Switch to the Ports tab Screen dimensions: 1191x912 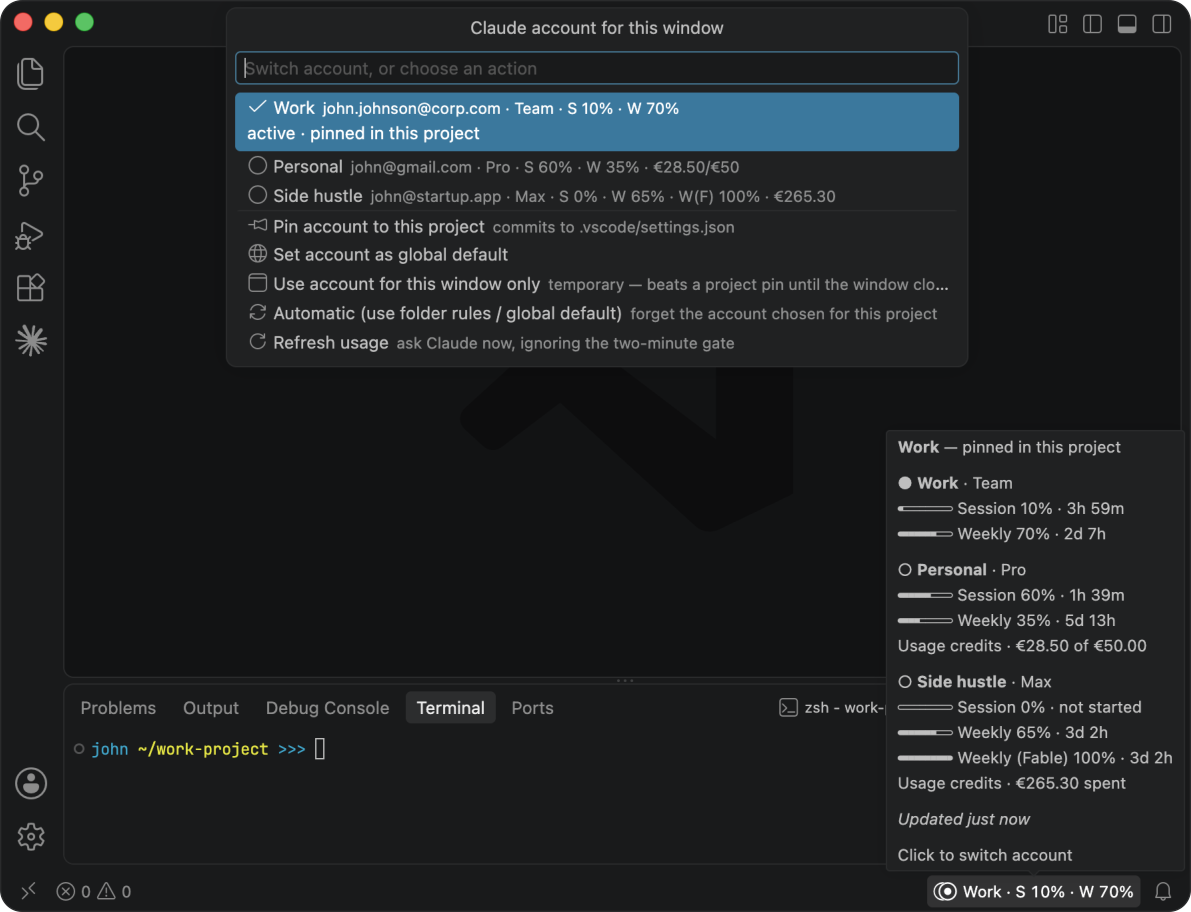pyautogui.click(x=532, y=708)
